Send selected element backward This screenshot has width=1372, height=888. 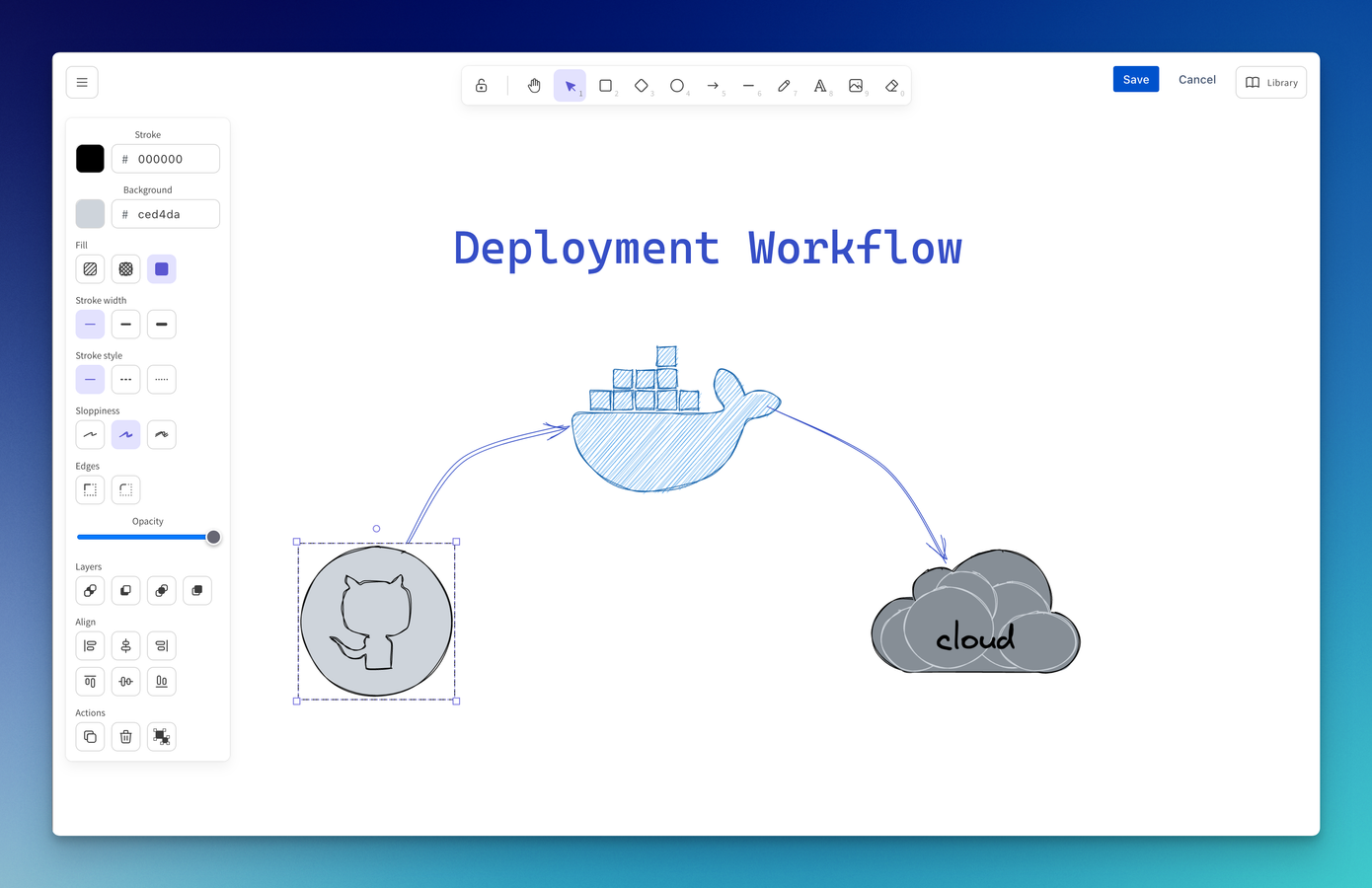[125, 590]
